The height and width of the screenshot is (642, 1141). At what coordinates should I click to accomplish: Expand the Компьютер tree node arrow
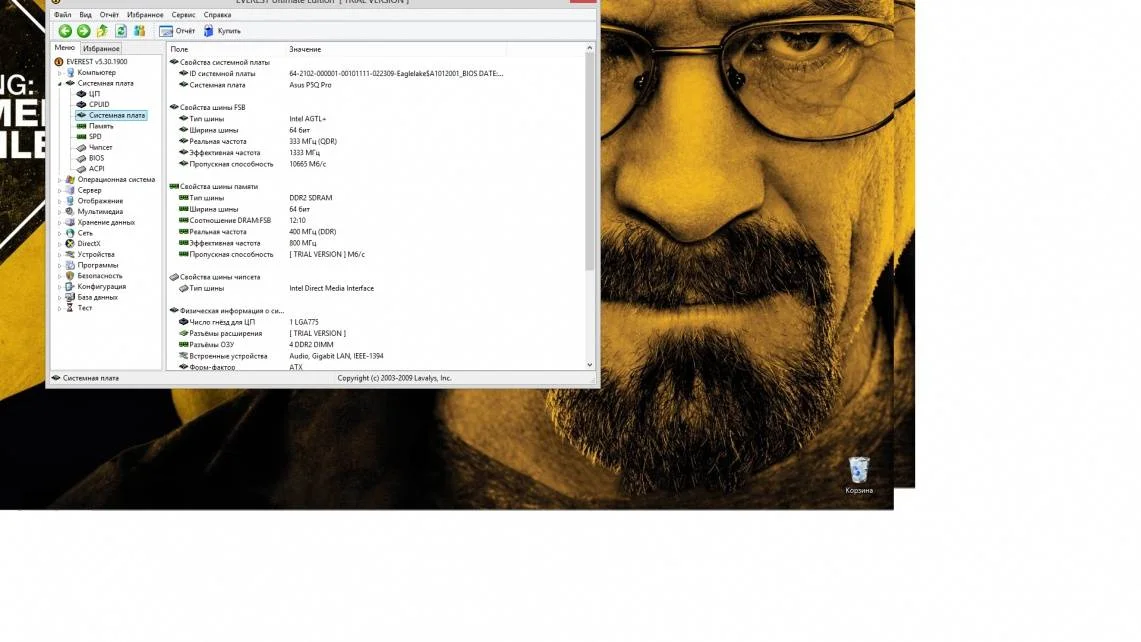coord(60,73)
